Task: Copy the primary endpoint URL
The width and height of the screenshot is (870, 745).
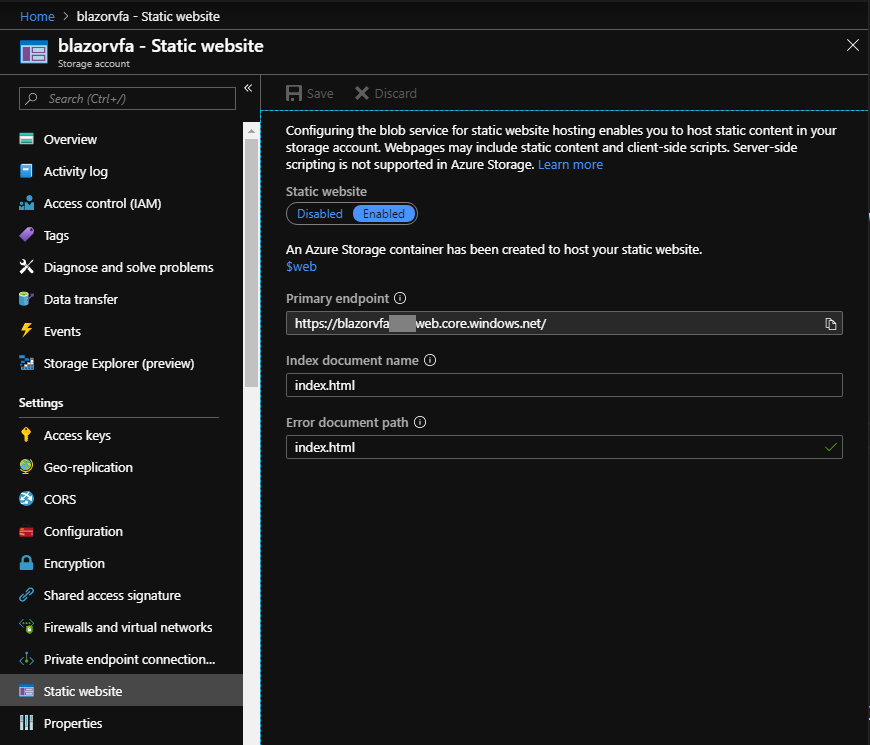Action: click(x=830, y=323)
